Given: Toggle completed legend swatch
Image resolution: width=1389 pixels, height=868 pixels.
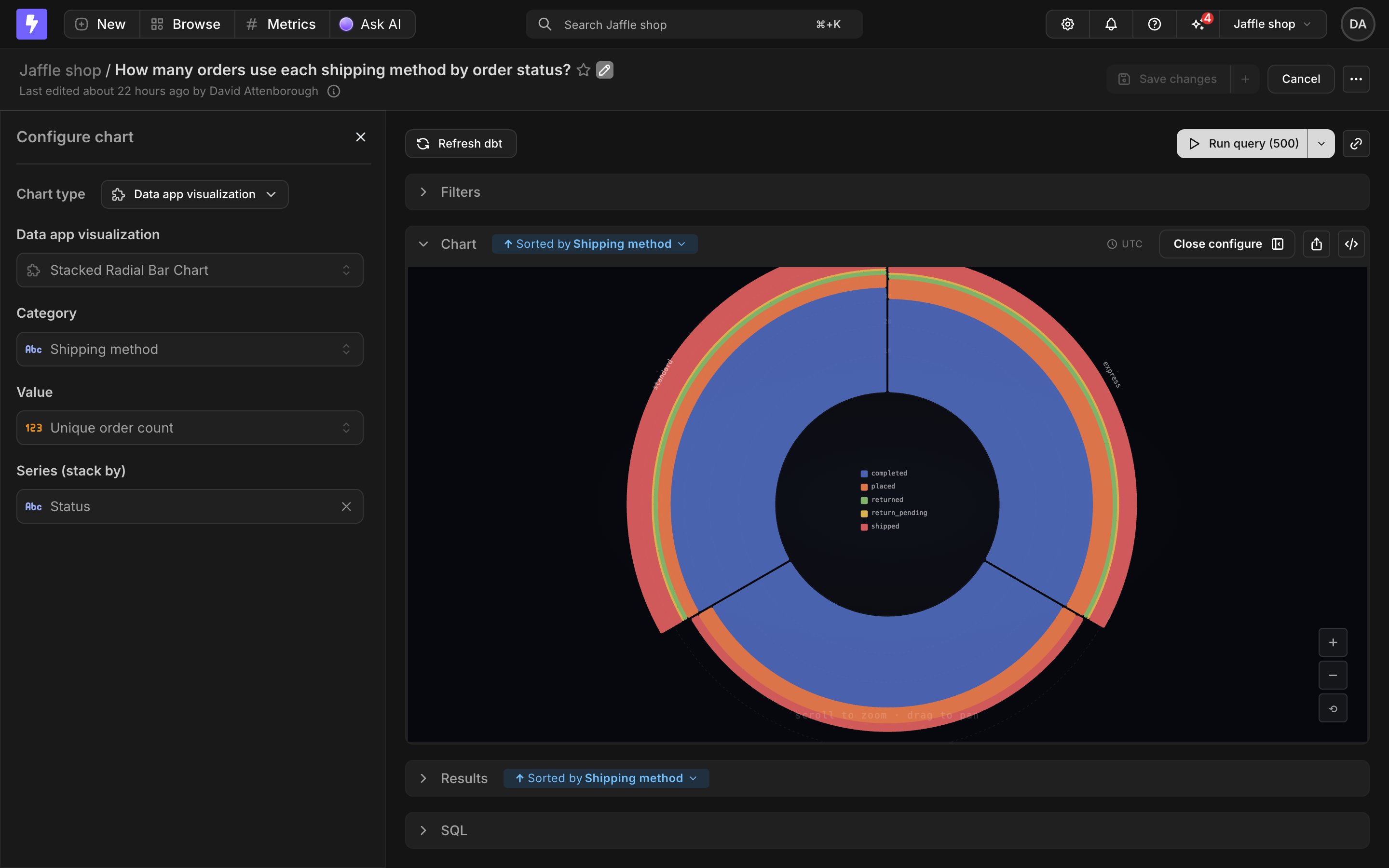Looking at the screenshot, I should click(864, 474).
